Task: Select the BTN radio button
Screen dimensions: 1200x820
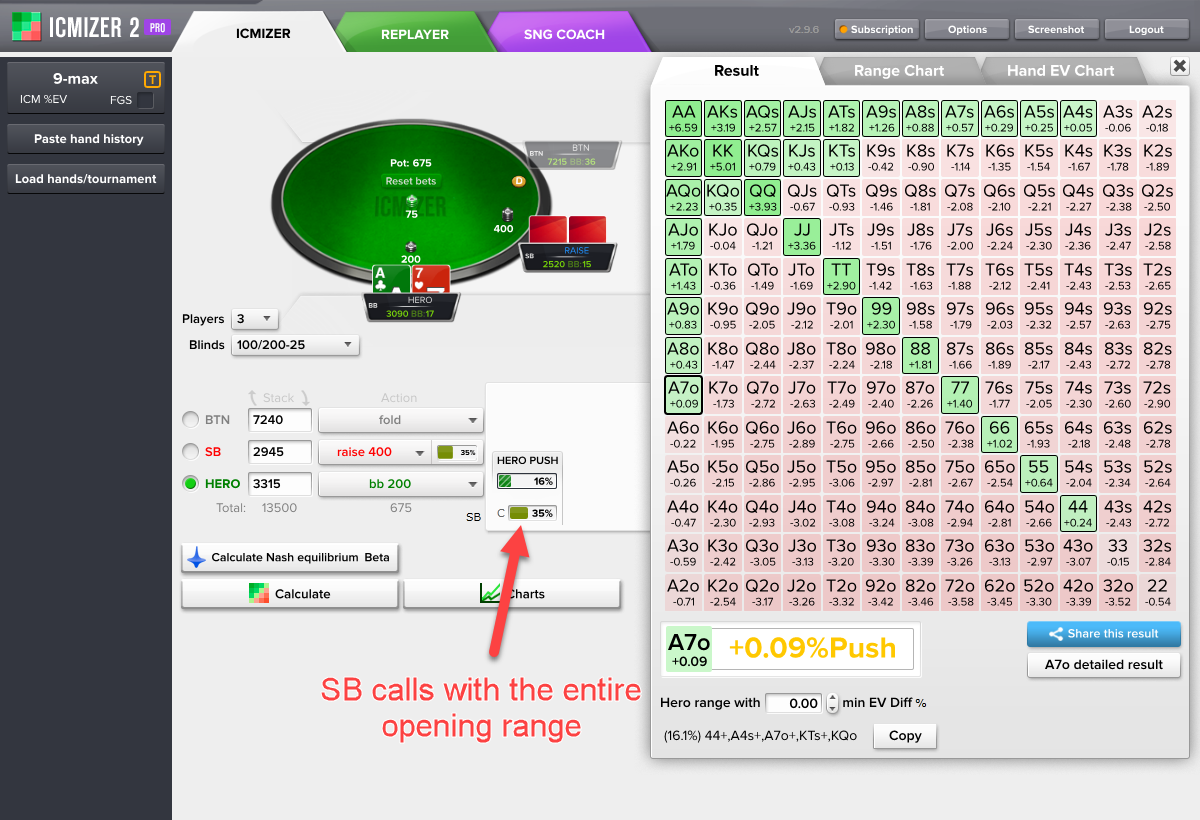Action: [190, 420]
